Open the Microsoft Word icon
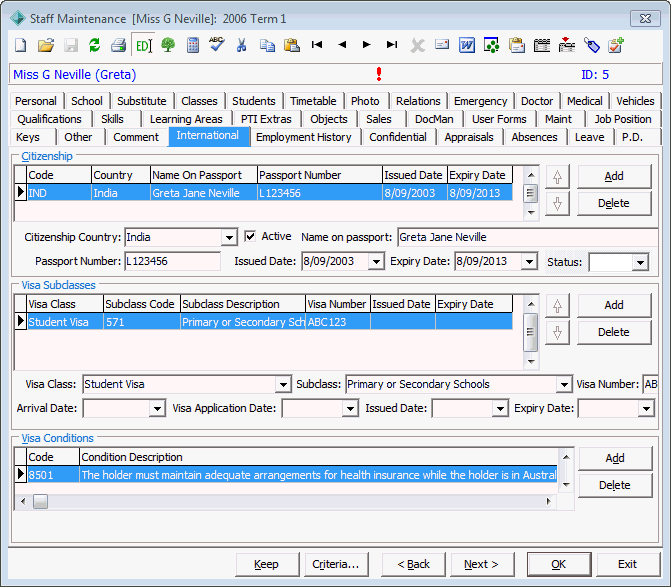The width and height of the screenshot is (671, 587). [466, 45]
